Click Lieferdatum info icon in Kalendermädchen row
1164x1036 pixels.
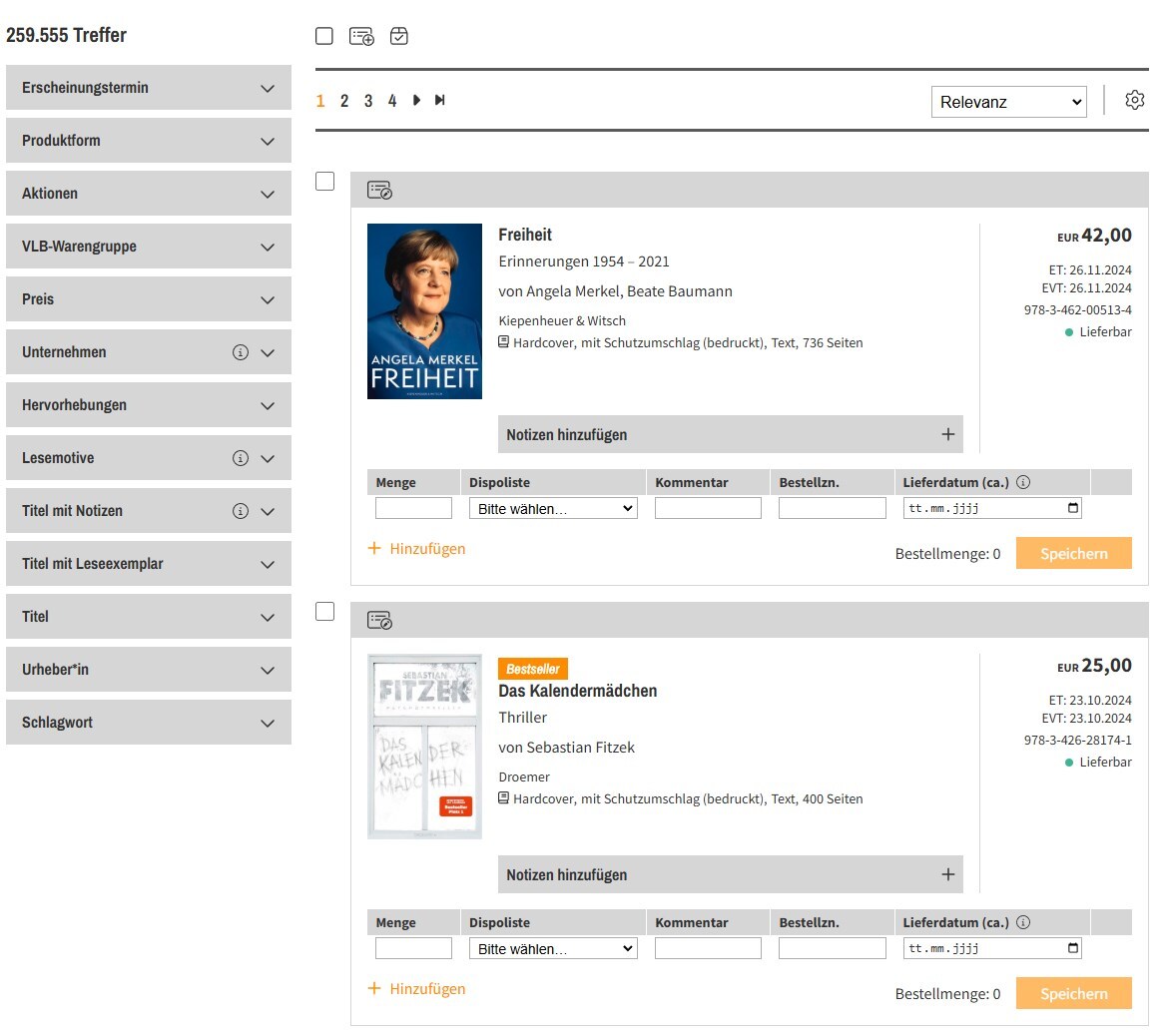(1023, 922)
